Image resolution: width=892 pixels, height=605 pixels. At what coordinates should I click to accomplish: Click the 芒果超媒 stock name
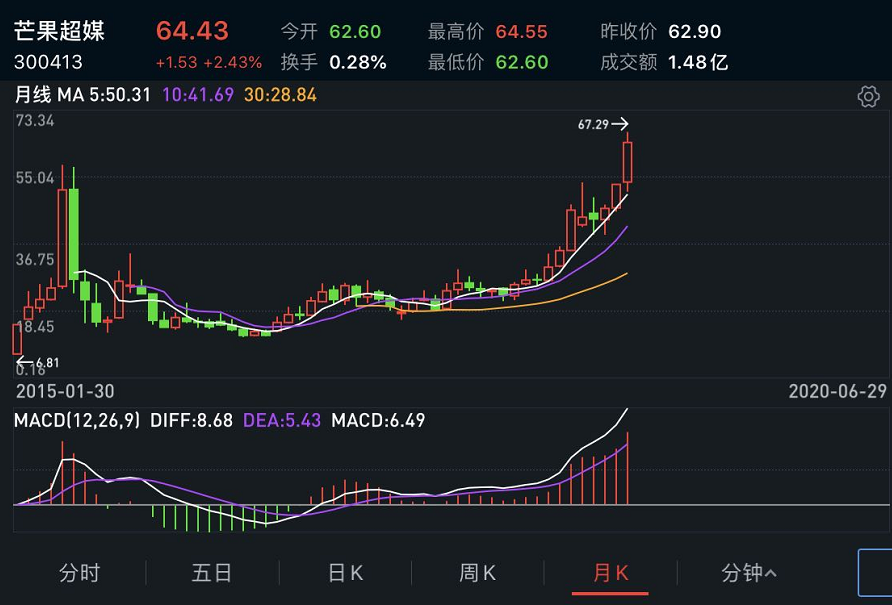[59, 31]
